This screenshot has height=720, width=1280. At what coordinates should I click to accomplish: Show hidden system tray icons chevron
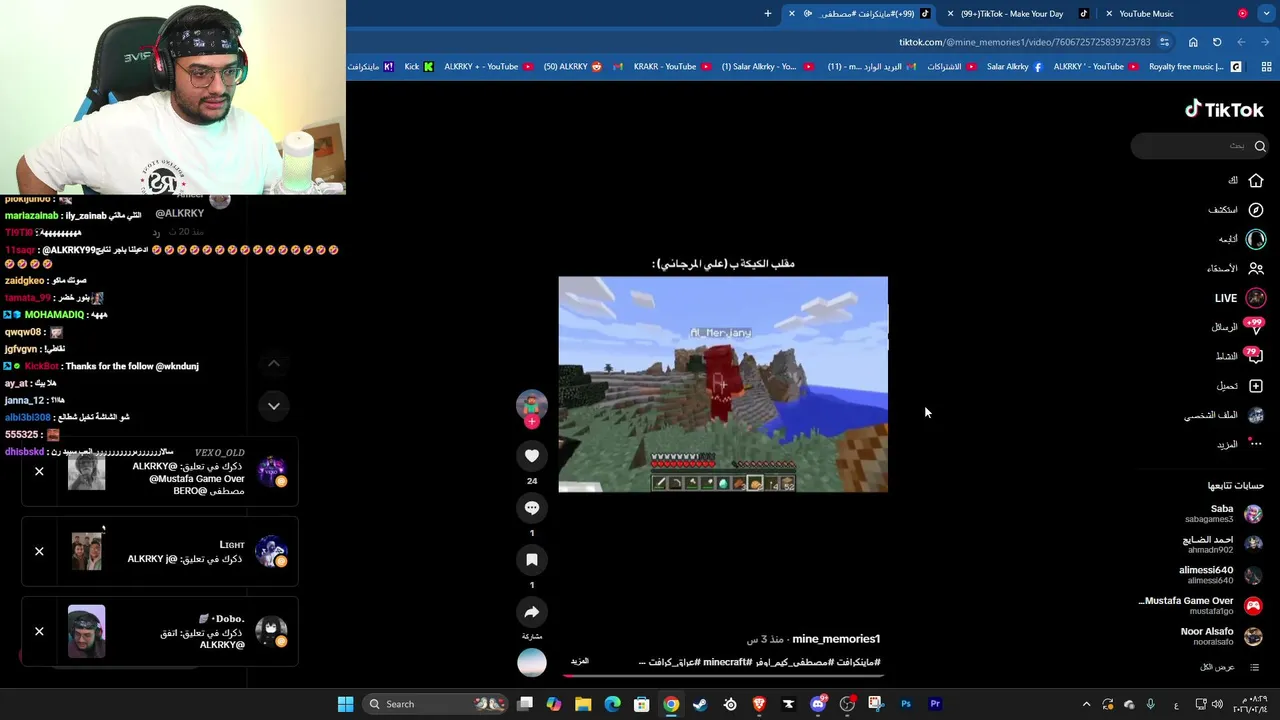point(1086,704)
